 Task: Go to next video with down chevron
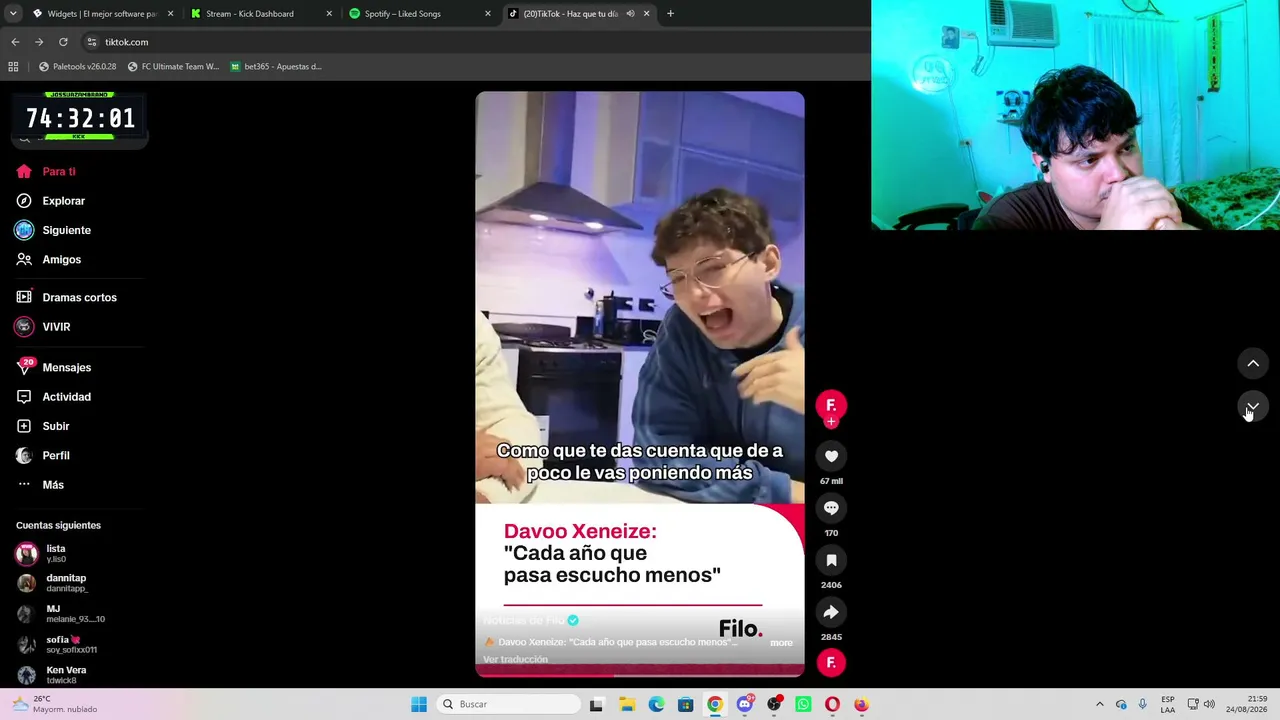point(1253,407)
